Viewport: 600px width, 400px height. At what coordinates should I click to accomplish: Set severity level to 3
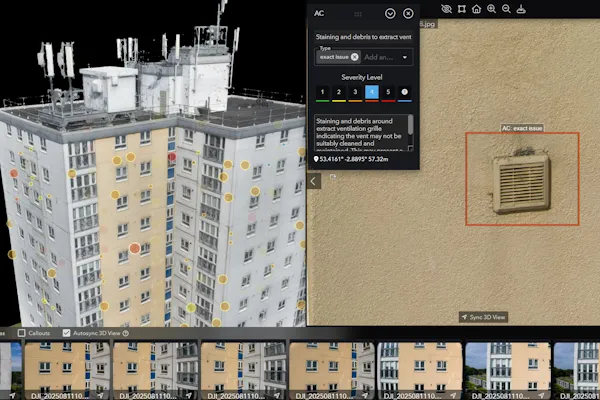click(x=355, y=92)
